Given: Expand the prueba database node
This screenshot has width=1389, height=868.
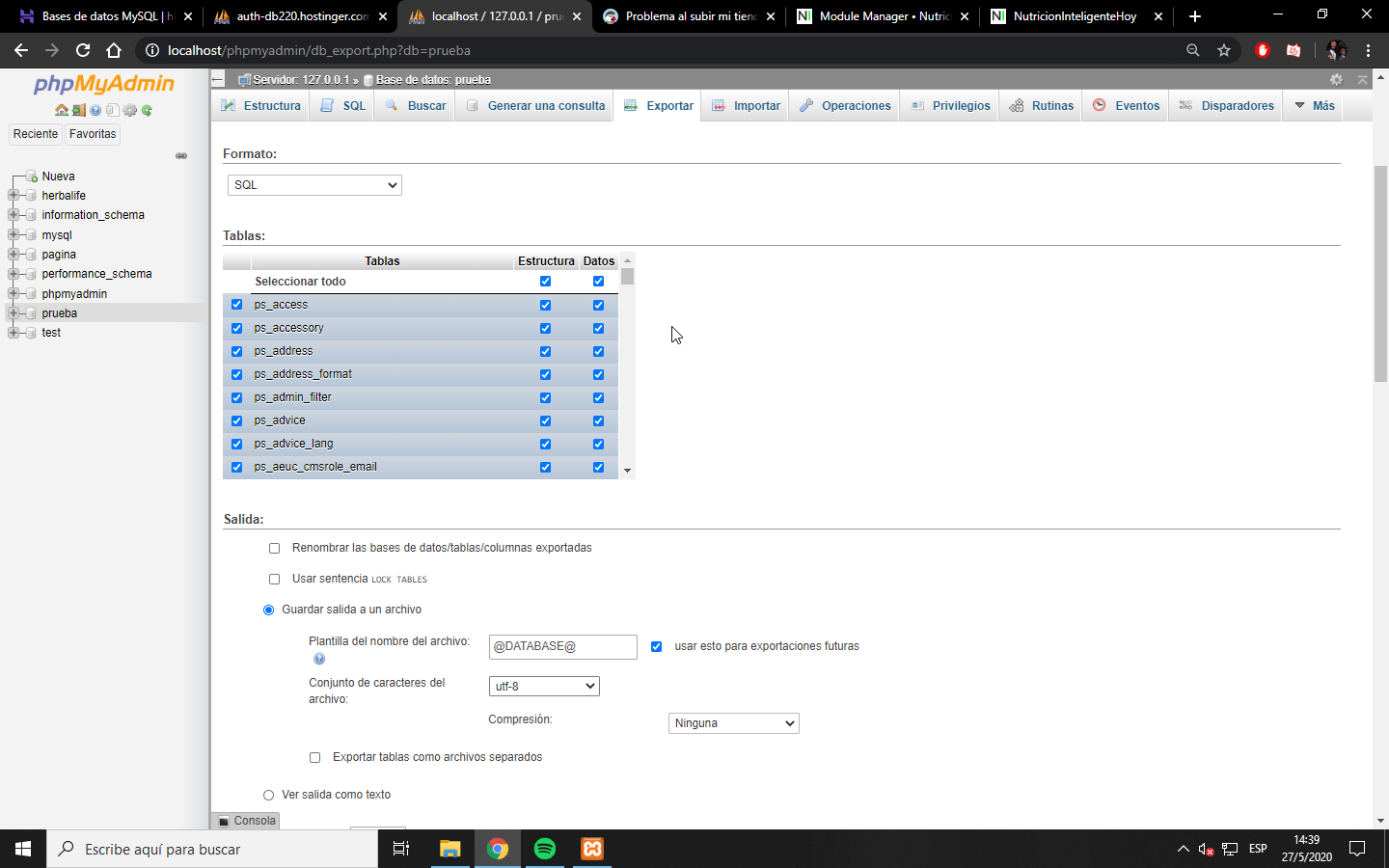Looking at the screenshot, I should [14, 313].
